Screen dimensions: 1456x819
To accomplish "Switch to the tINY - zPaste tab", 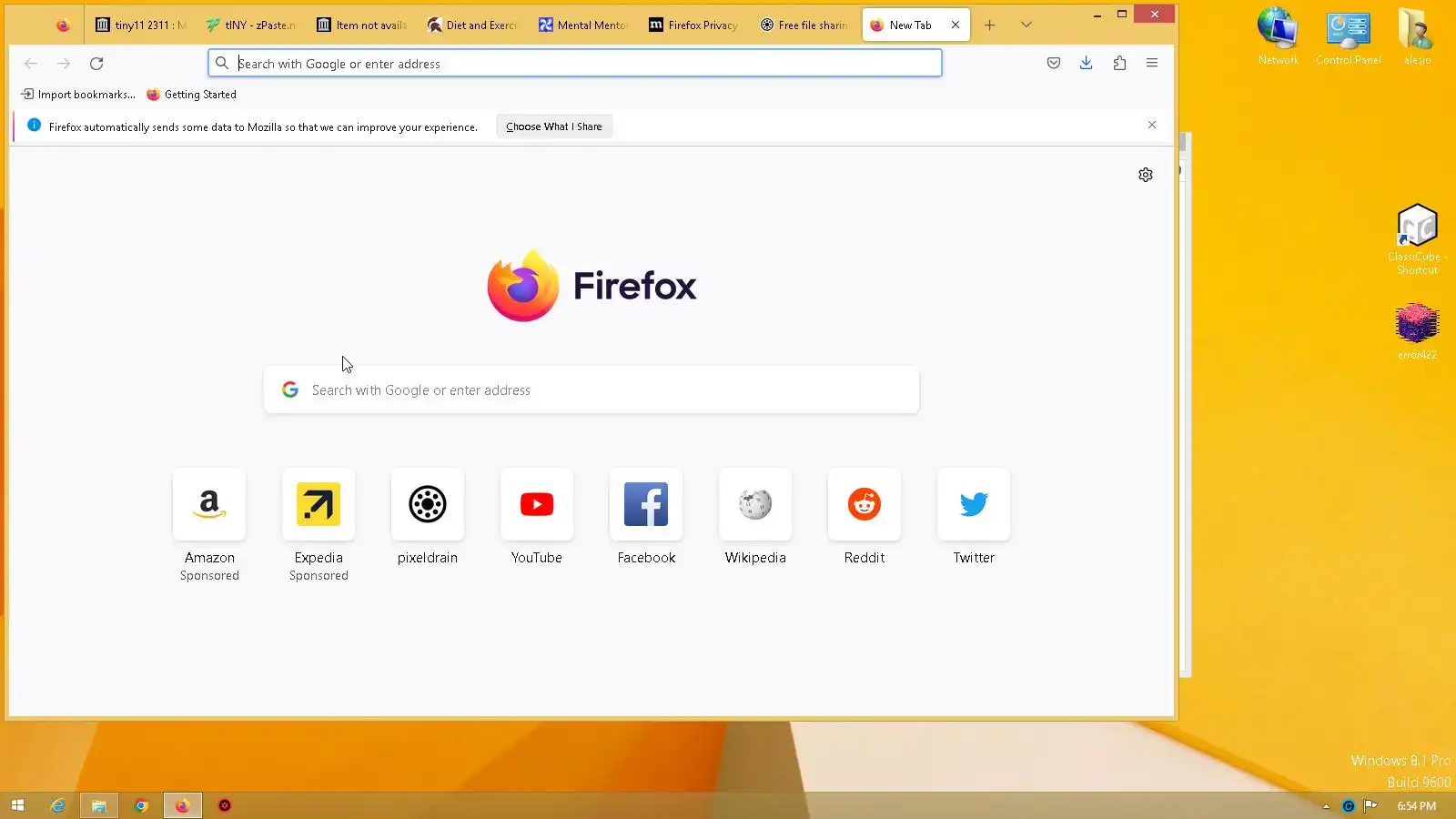I will pos(251,25).
